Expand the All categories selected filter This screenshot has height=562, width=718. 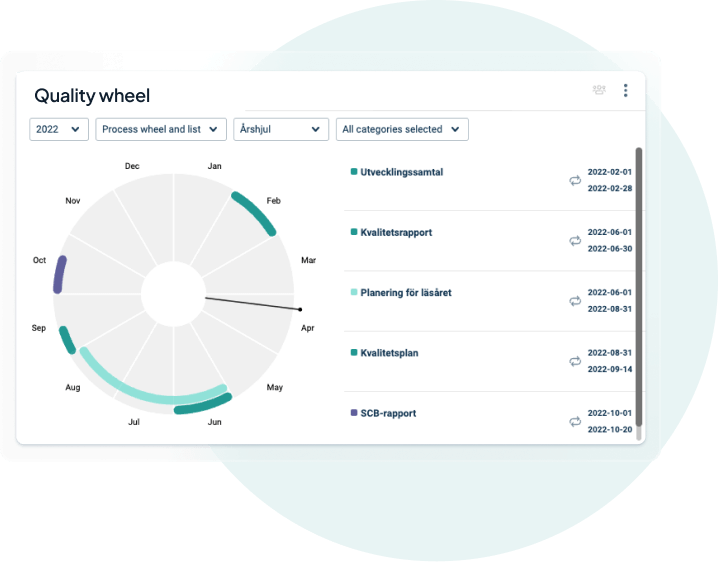(401, 129)
